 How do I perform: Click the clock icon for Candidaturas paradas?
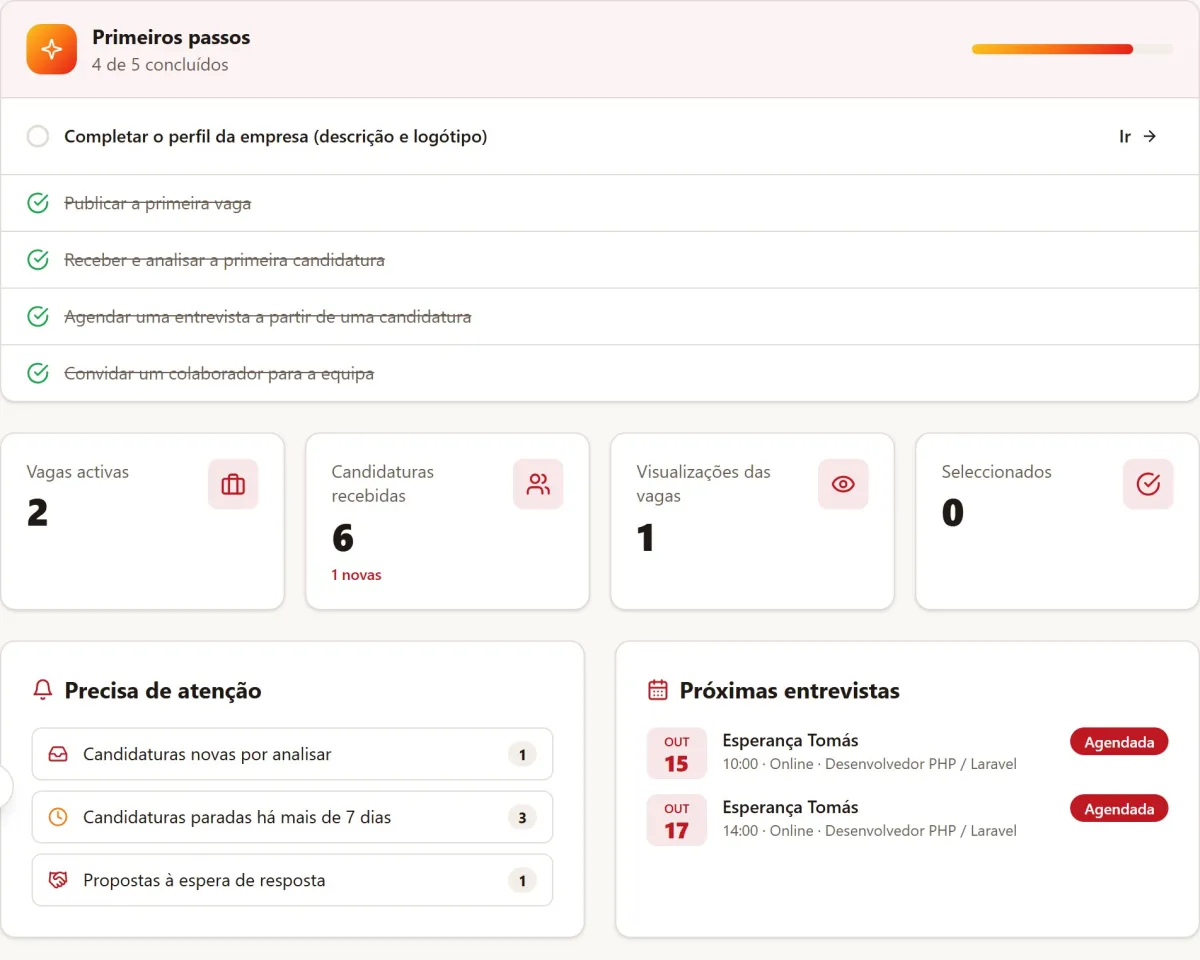[58, 817]
